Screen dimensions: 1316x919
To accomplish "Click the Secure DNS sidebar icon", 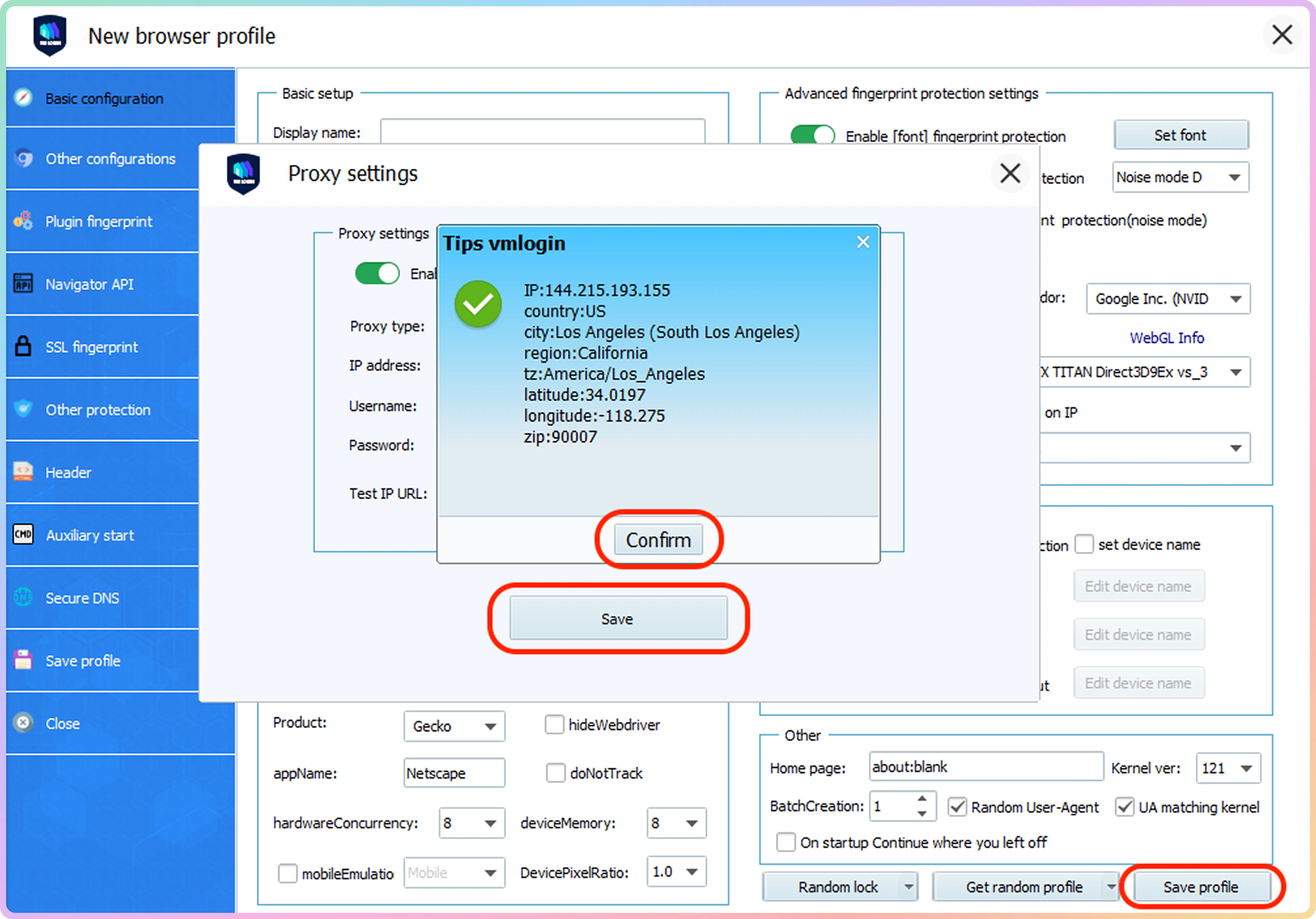I will pos(23,597).
